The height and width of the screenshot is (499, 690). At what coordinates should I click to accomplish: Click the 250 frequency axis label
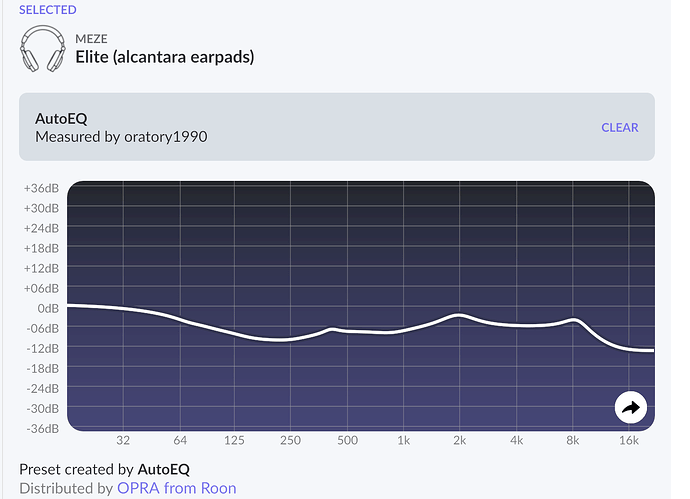point(290,441)
